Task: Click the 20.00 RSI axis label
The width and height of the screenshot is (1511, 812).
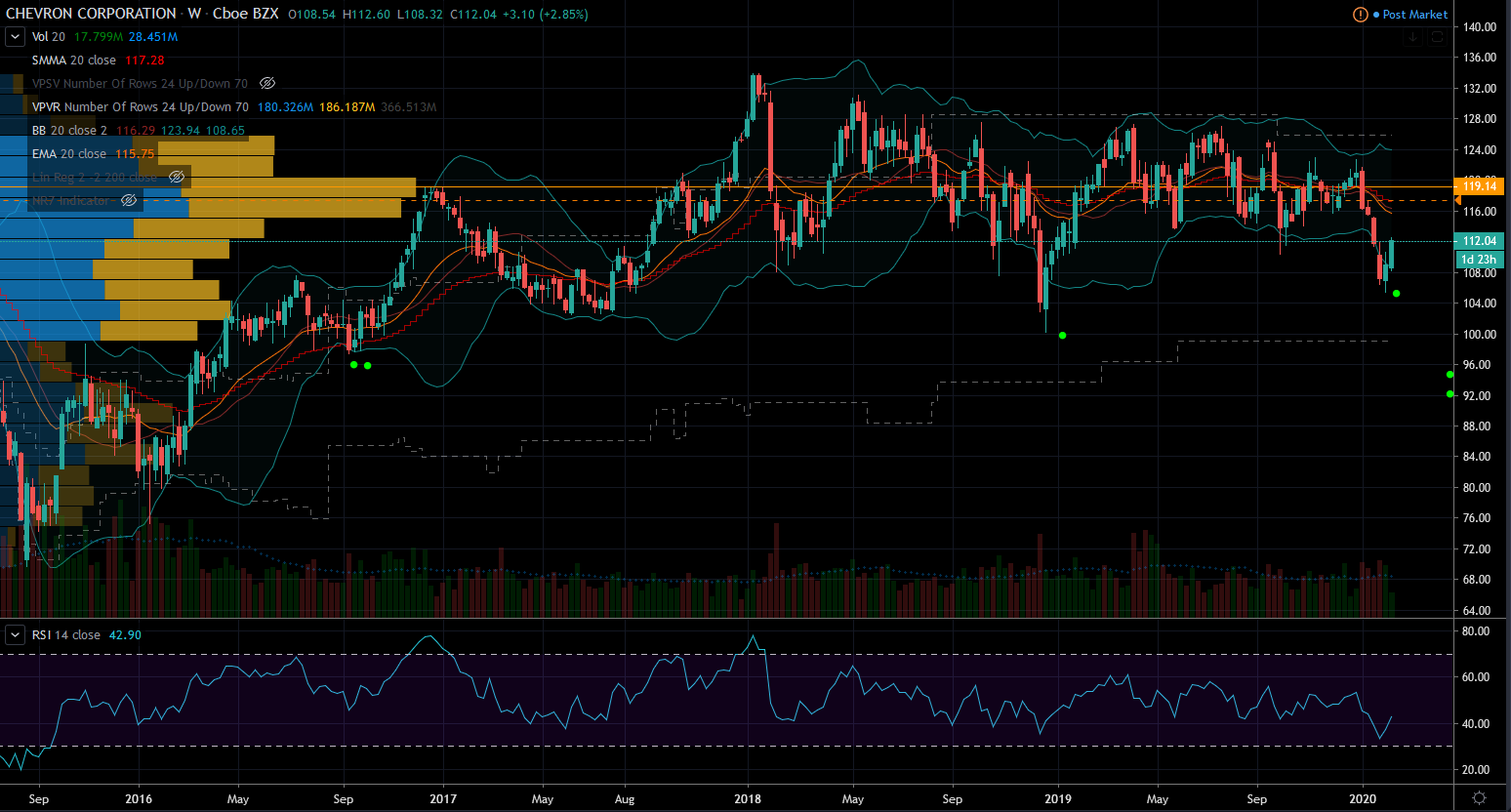Action: point(1476,770)
